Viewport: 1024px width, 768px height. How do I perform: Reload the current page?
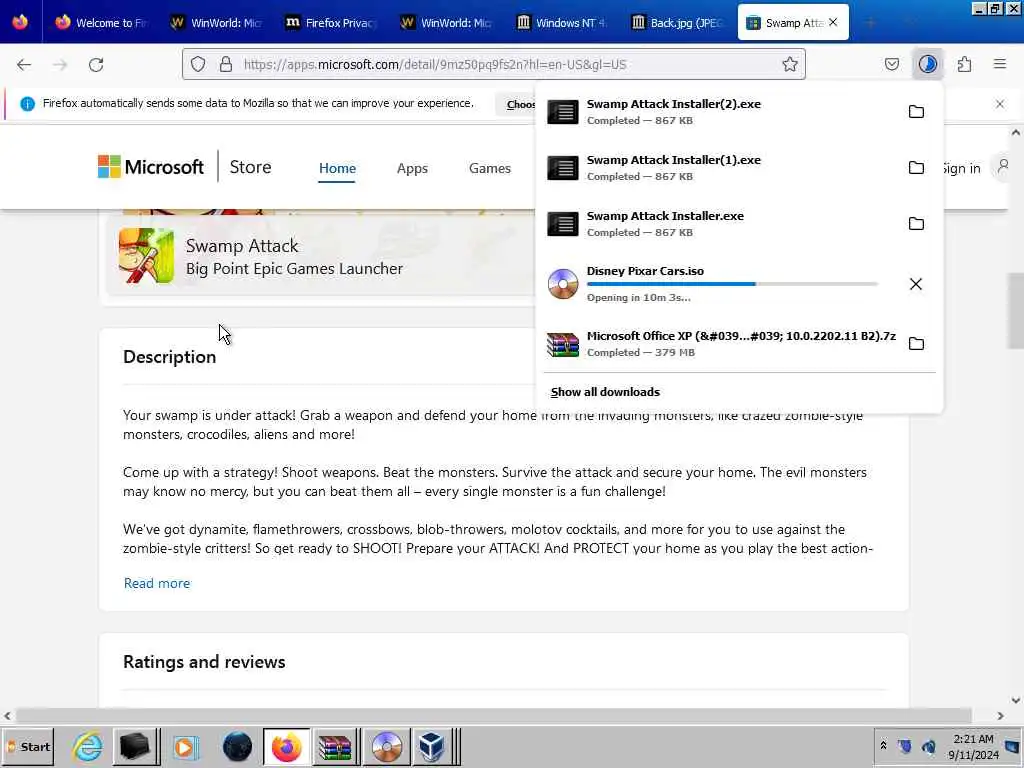(96, 65)
